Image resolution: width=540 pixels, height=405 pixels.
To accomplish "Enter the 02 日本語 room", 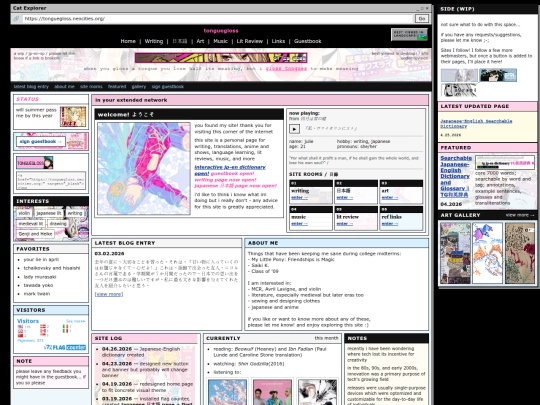I will coord(345,198).
